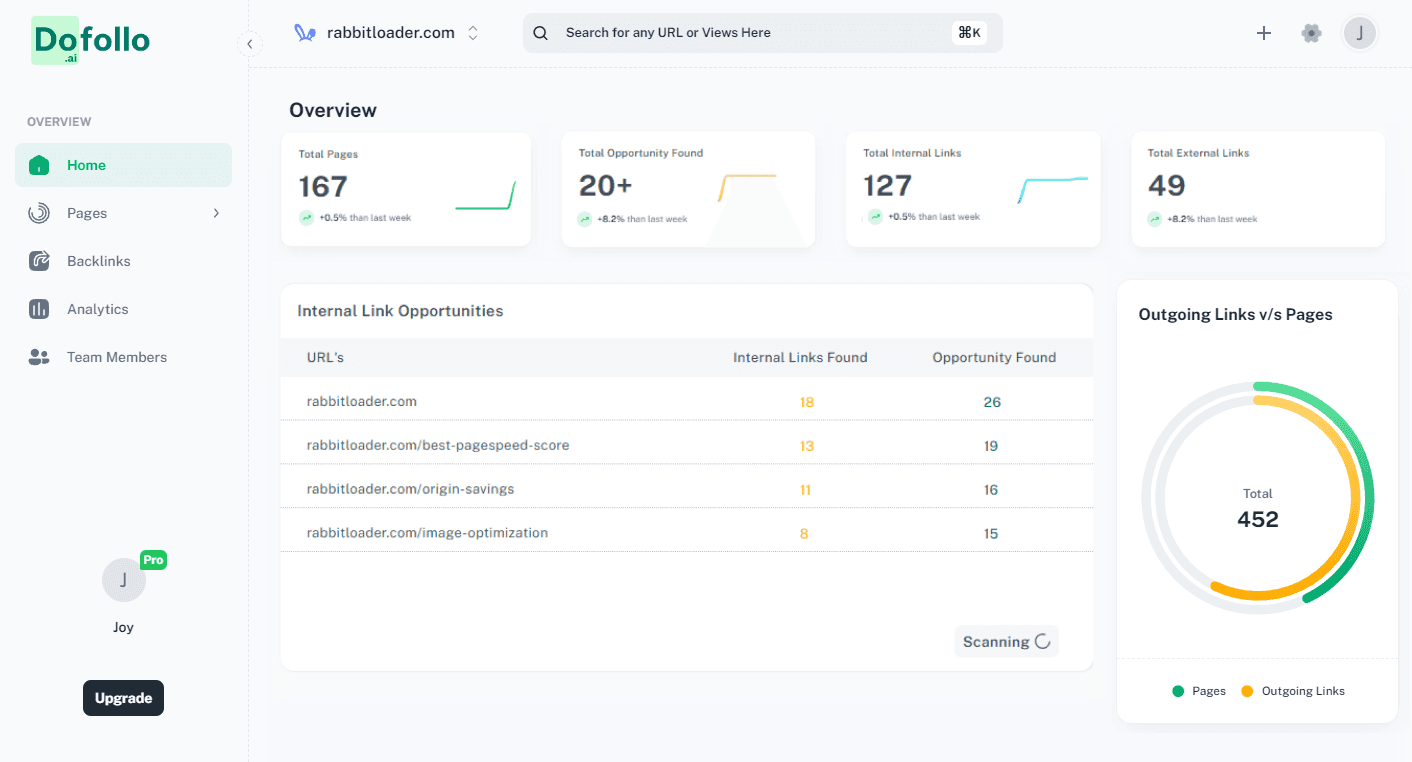Expand the Pages submenu arrow
Viewport: 1412px width, 762px height.
point(216,213)
